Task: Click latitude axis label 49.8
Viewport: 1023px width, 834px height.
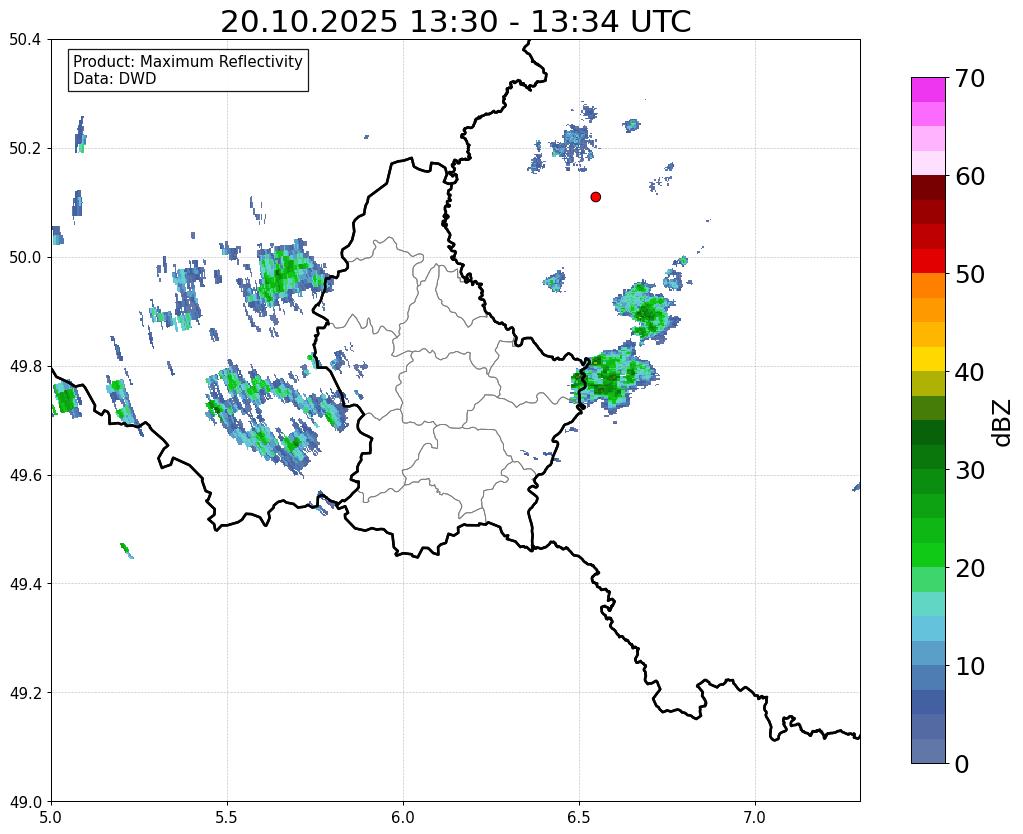Action: click(x=25, y=366)
